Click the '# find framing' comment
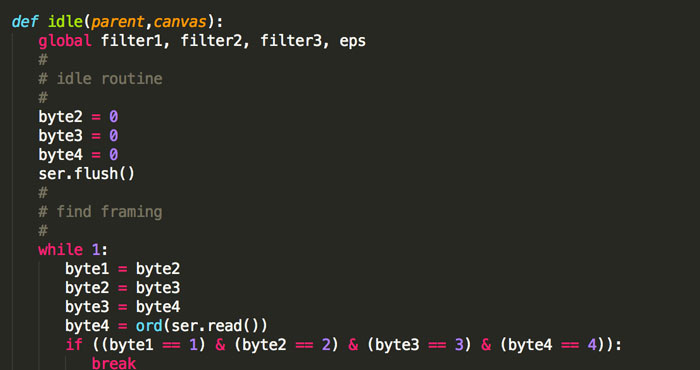This screenshot has width=700, height=370. coord(100,212)
